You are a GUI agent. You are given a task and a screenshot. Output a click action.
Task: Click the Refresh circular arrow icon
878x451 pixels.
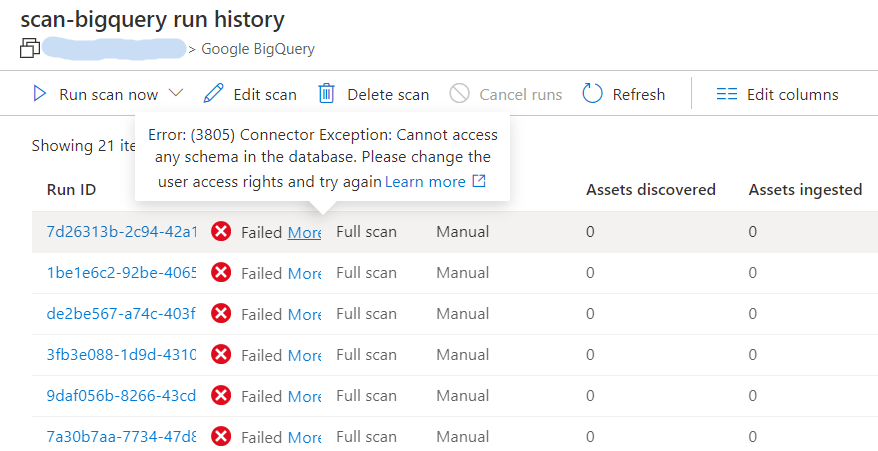click(592, 94)
